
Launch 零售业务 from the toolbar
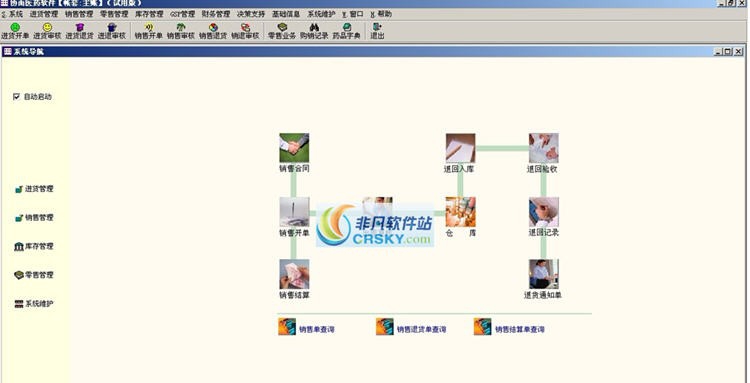pyautogui.click(x=282, y=31)
